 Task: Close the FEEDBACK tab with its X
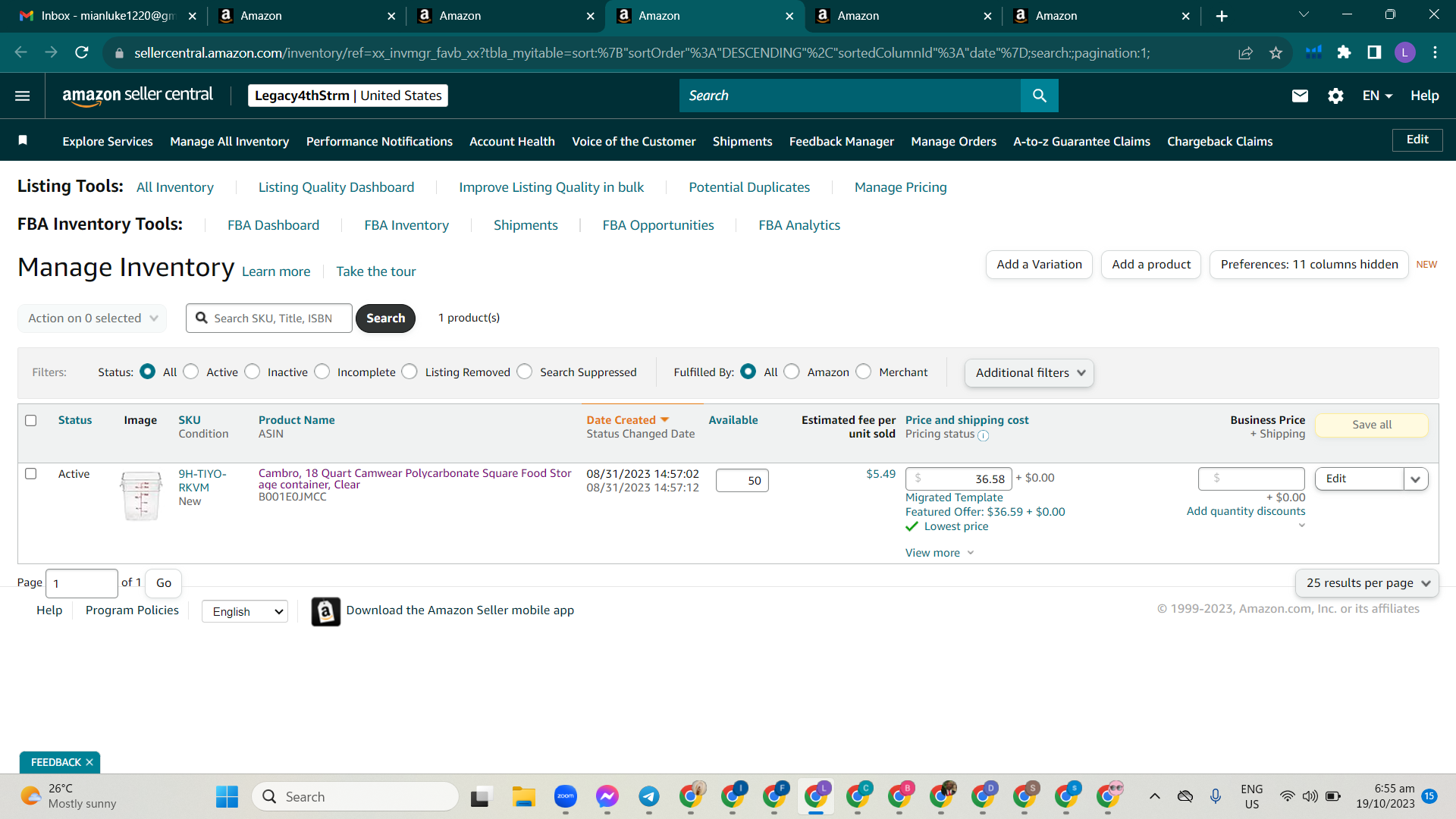pos(89,762)
